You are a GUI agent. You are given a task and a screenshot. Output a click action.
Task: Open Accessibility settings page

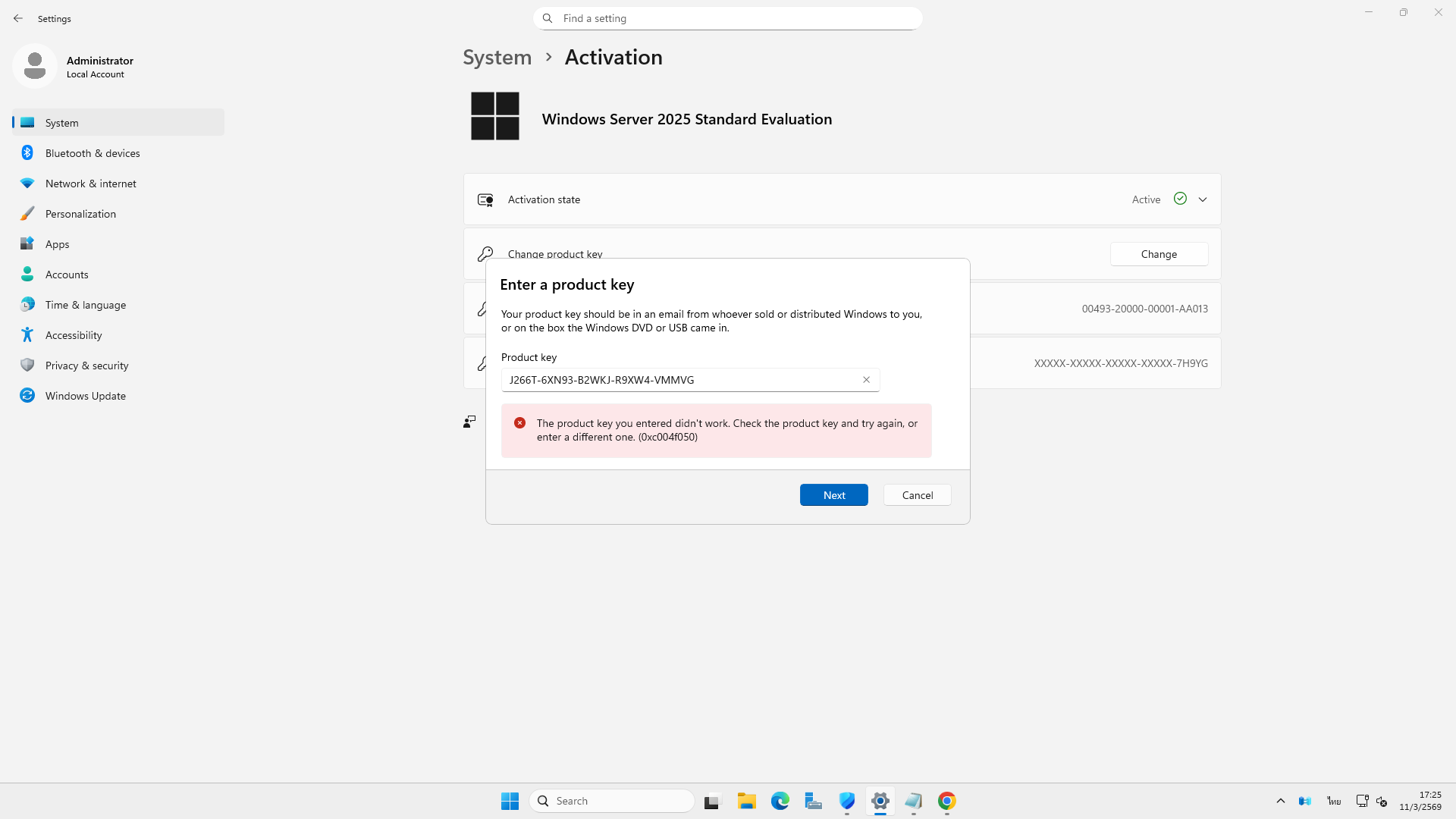click(x=74, y=335)
